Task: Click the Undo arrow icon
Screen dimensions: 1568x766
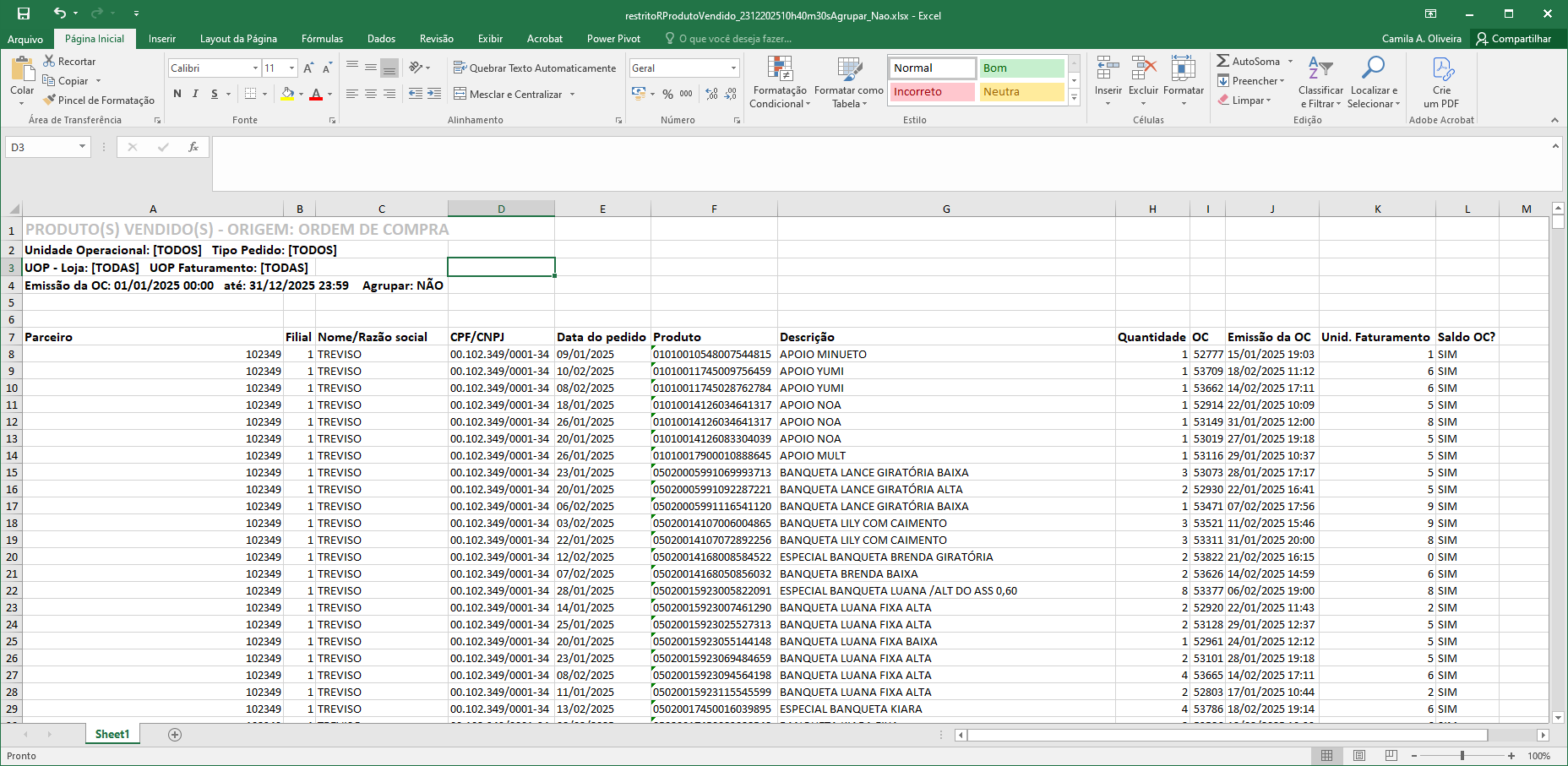Action: pos(59,14)
